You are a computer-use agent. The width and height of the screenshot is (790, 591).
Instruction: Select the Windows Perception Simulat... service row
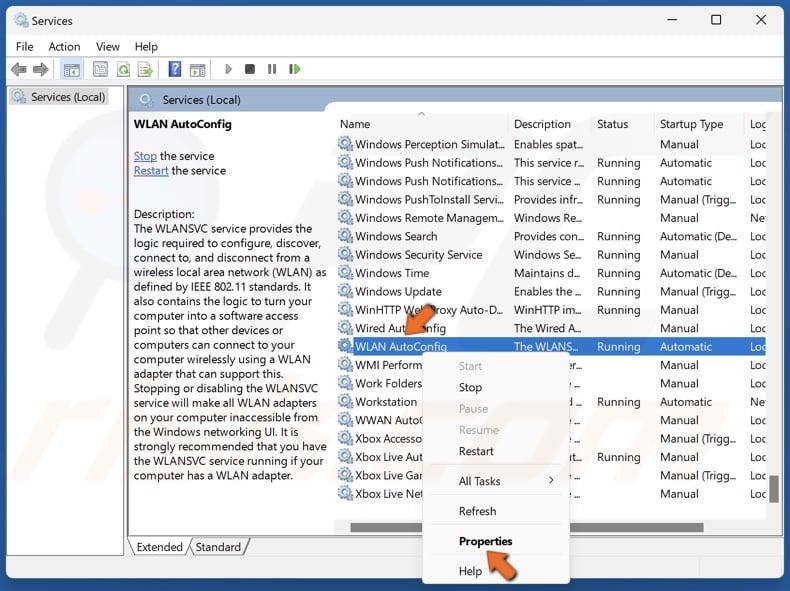tap(551, 144)
